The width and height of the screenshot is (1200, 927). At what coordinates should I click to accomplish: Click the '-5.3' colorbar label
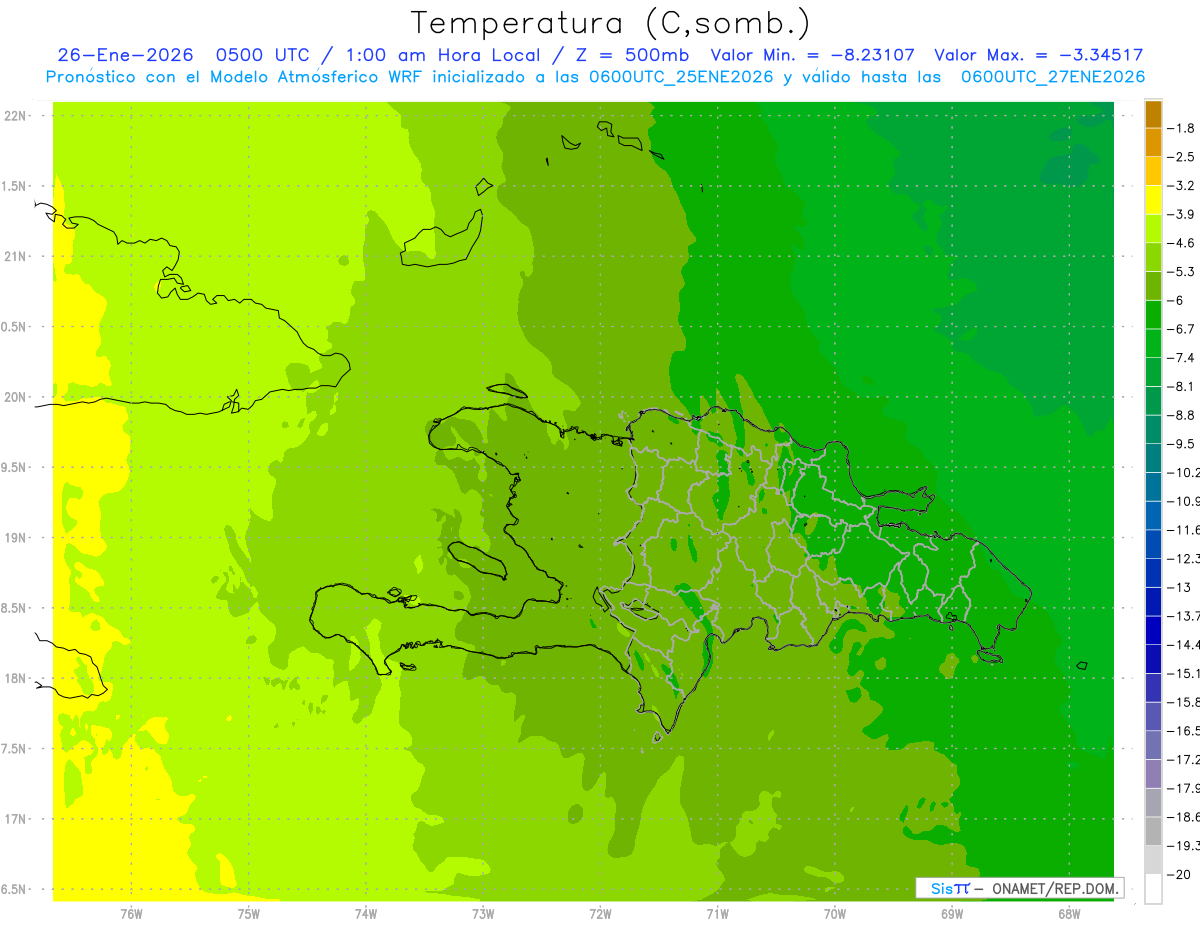[1183, 272]
